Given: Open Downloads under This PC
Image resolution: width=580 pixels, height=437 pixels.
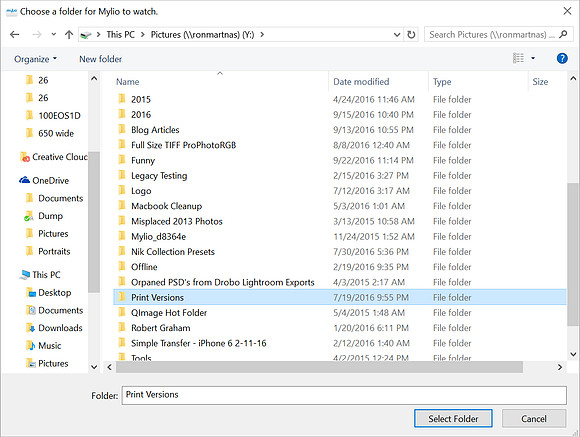Looking at the screenshot, I should click(60, 328).
